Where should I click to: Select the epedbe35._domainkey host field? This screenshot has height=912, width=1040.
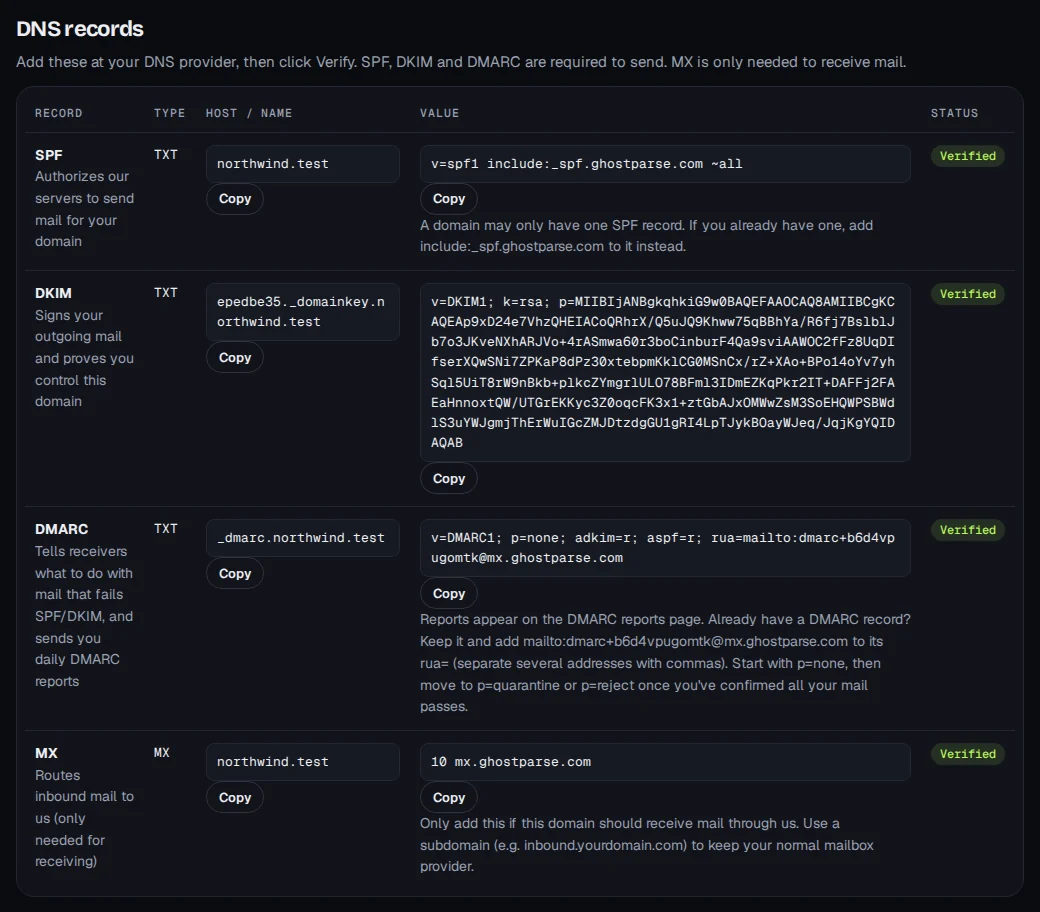(303, 312)
